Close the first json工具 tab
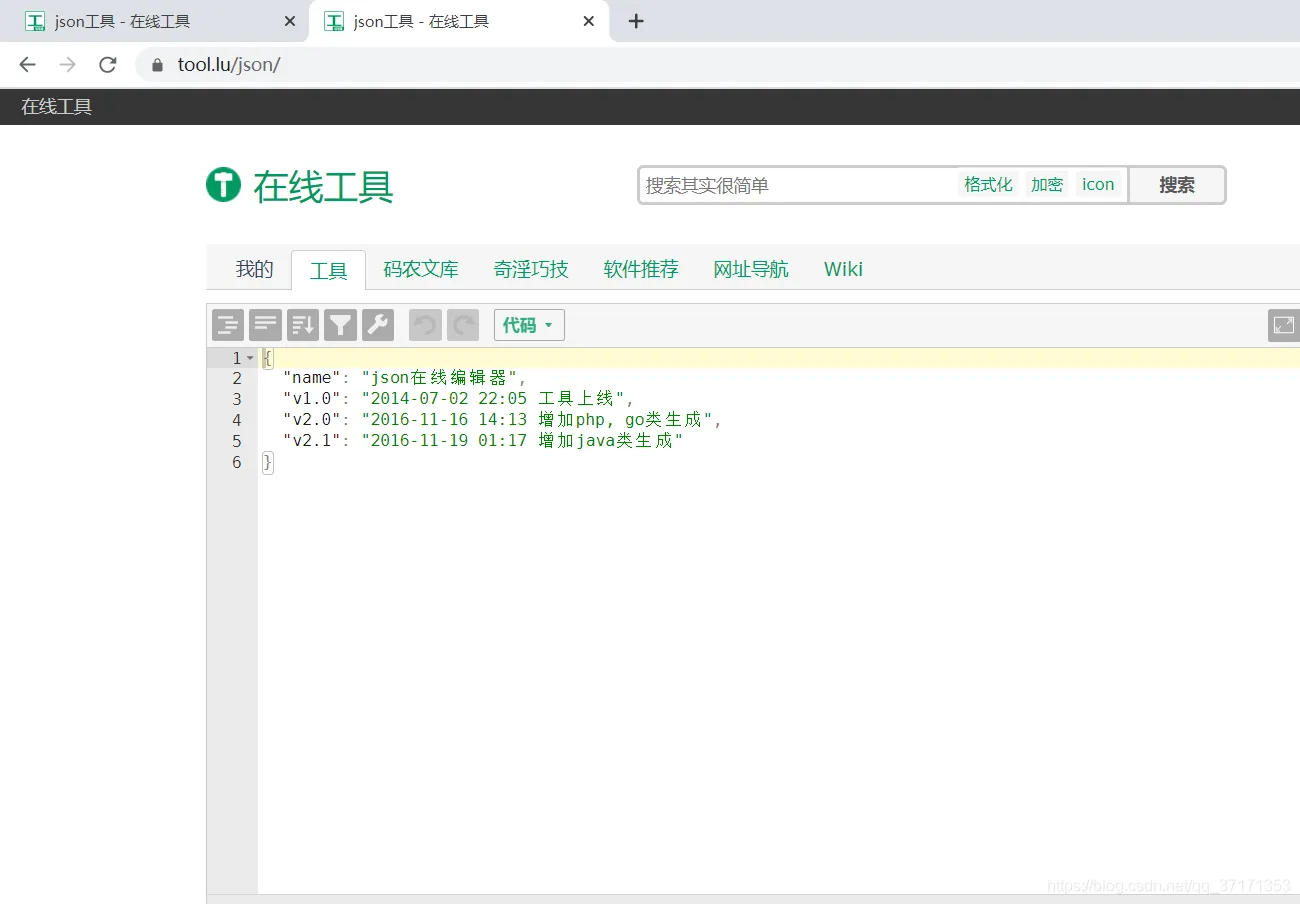Viewport: 1300px width, 904px height. pos(290,21)
